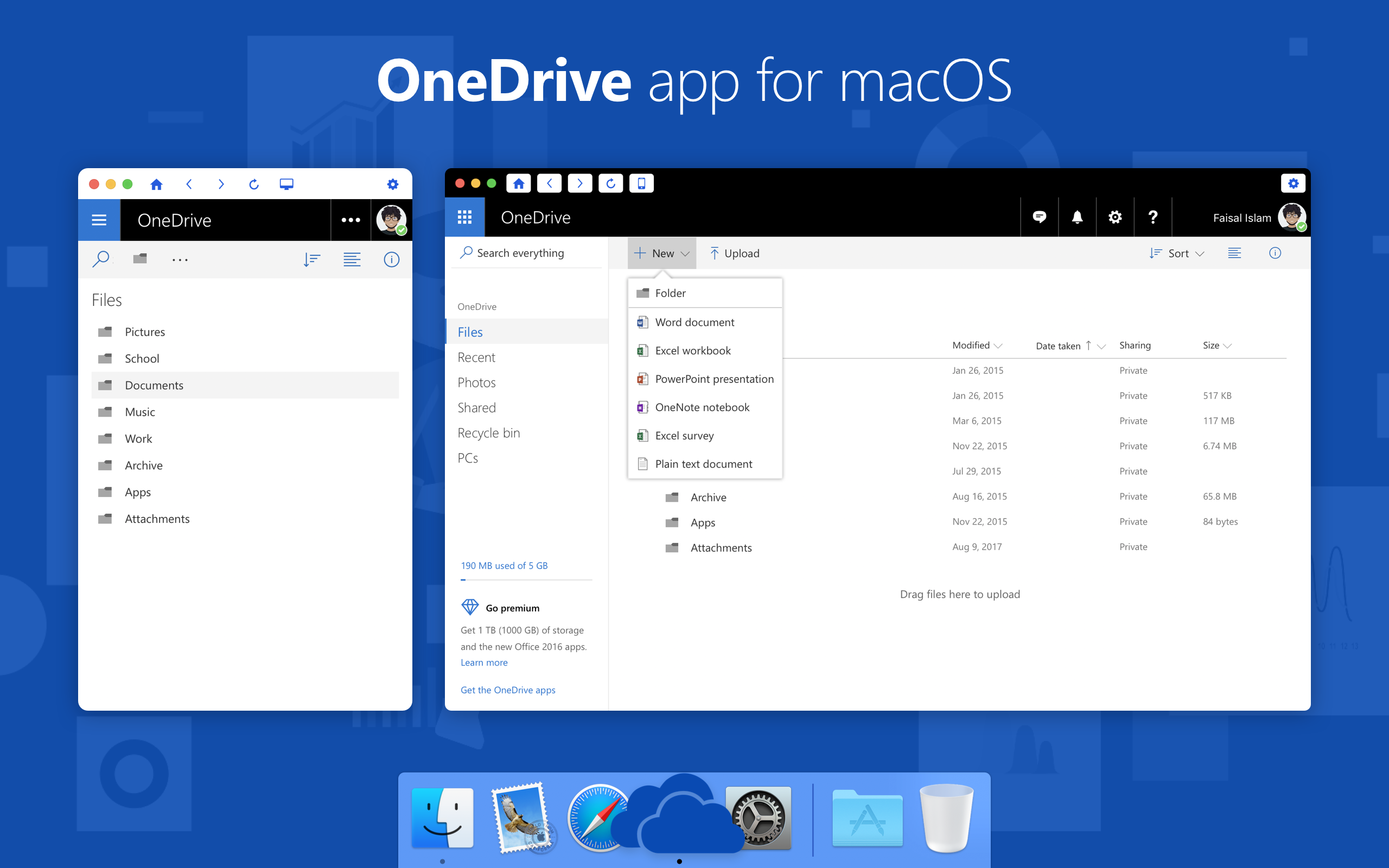This screenshot has width=1389, height=868.
Task: Click Get the OneDrive apps link
Action: coord(508,690)
